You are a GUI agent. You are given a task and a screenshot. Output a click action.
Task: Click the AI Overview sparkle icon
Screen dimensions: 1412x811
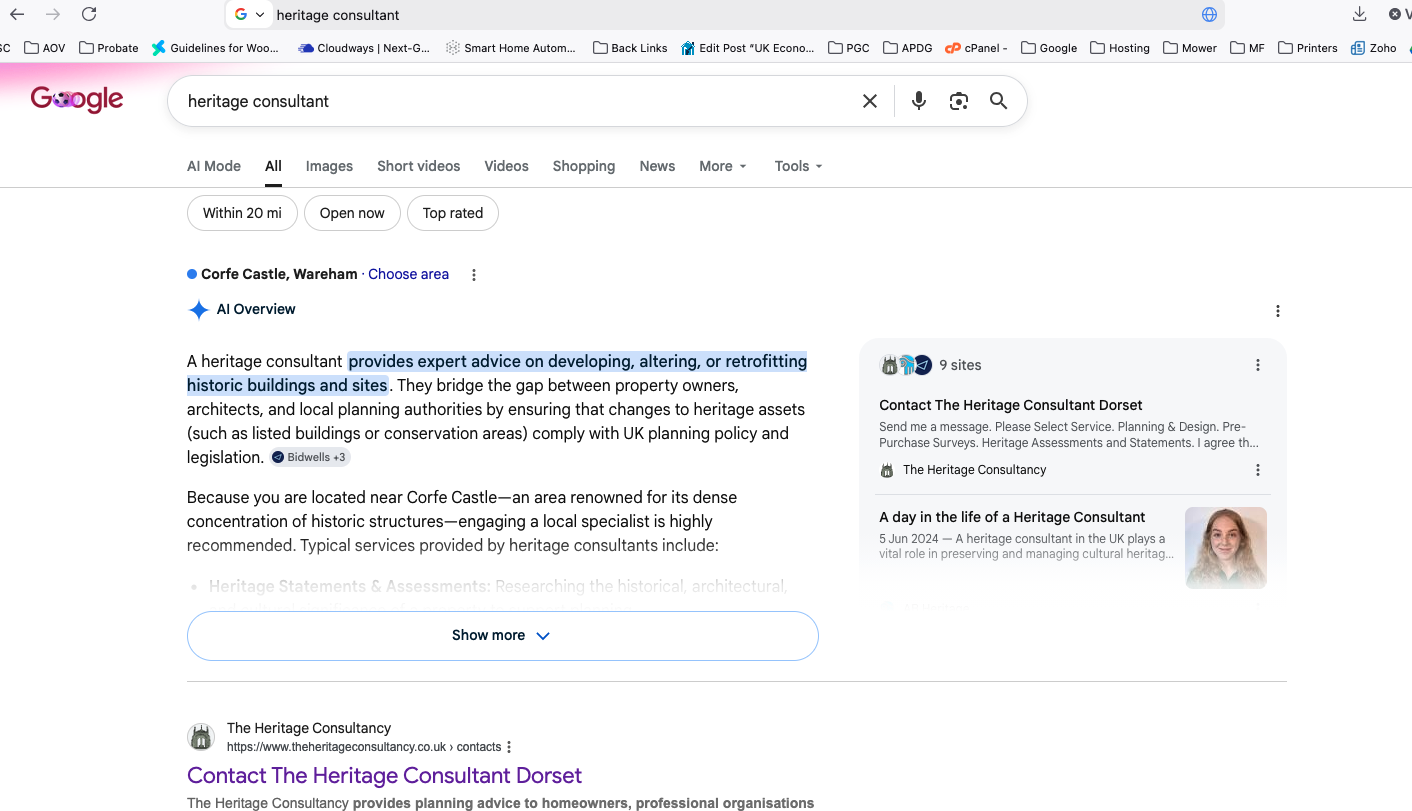(x=198, y=310)
